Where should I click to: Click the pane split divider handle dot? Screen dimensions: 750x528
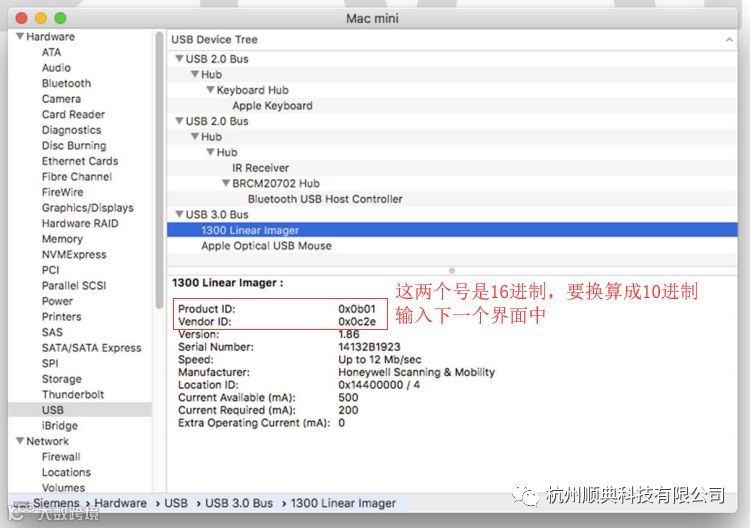[x=452, y=271]
